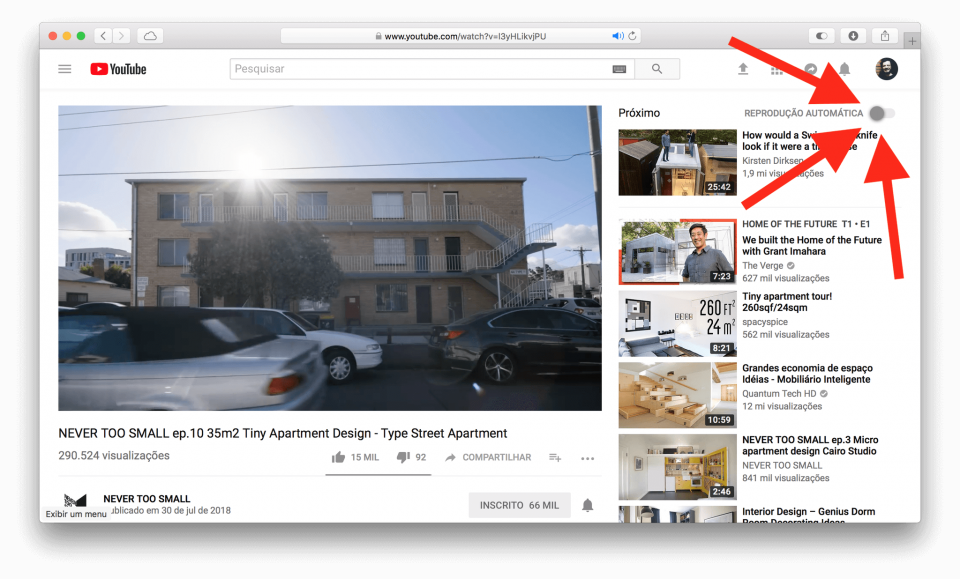Click the thumbs up like icon
This screenshot has width=960, height=579.
tap(338, 457)
